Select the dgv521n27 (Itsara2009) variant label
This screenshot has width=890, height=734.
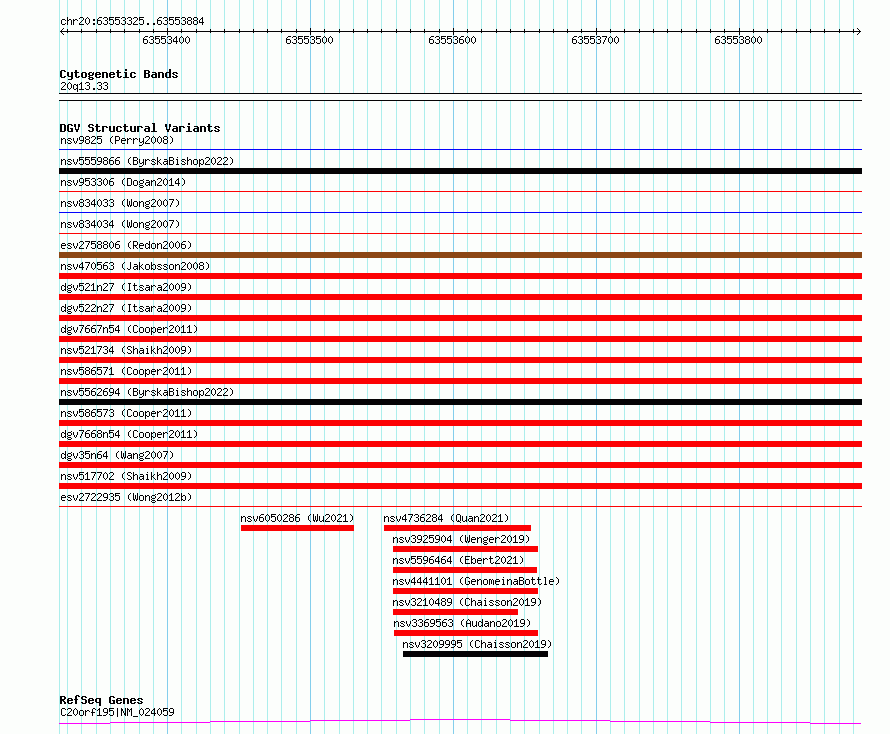click(x=126, y=287)
